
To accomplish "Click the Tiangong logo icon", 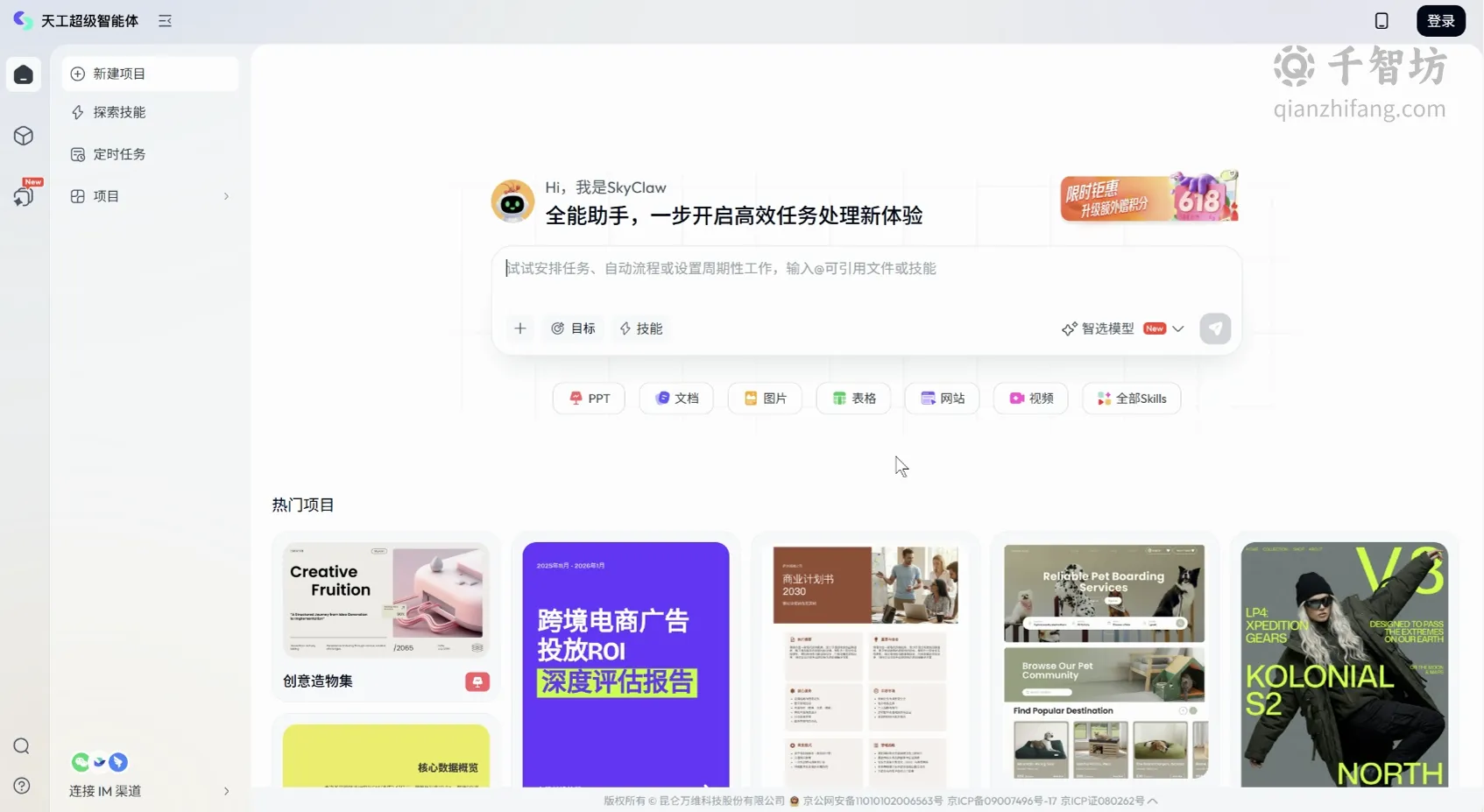I will click(x=23, y=20).
